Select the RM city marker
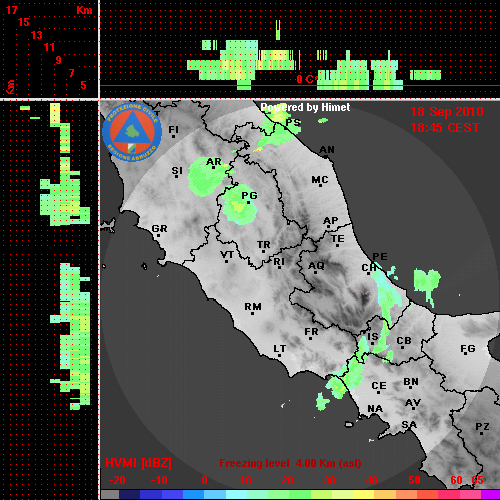Screen dimensions: 500x500 (x=252, y=313)
